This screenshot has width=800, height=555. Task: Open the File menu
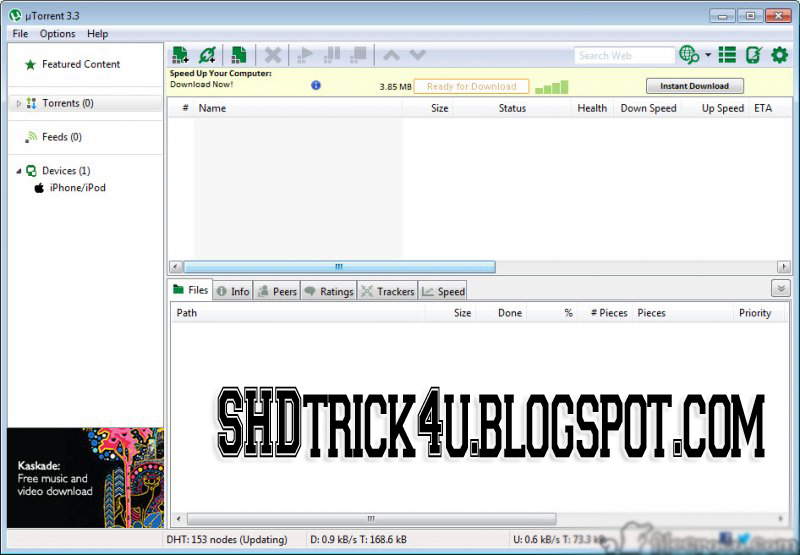click(x=20, y=34)
